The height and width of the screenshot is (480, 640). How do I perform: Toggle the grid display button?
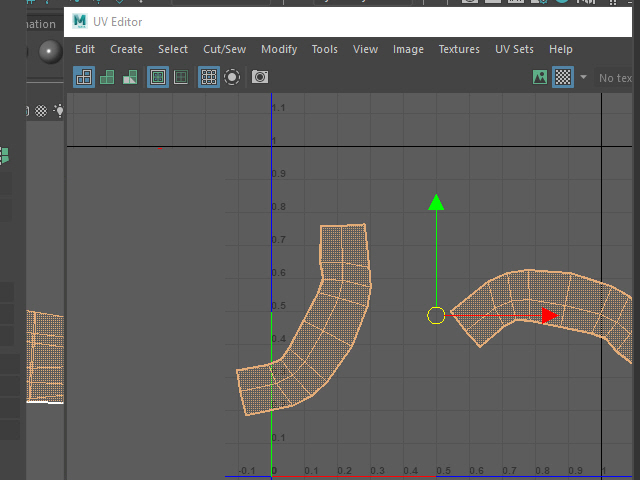208,77
